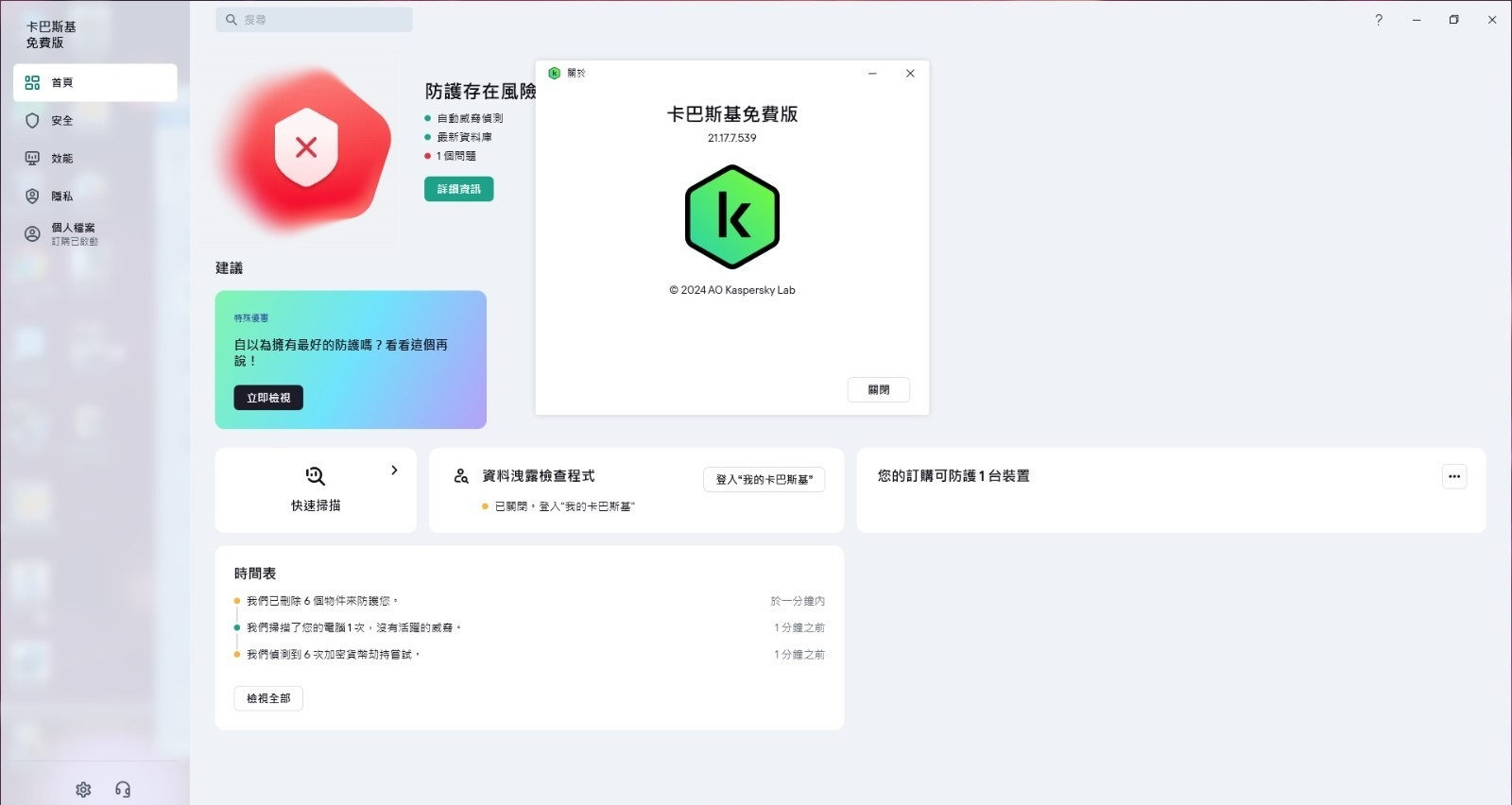The image size is (1512, 805).
Task: Click the search field at the top
Action: [314, 20]
